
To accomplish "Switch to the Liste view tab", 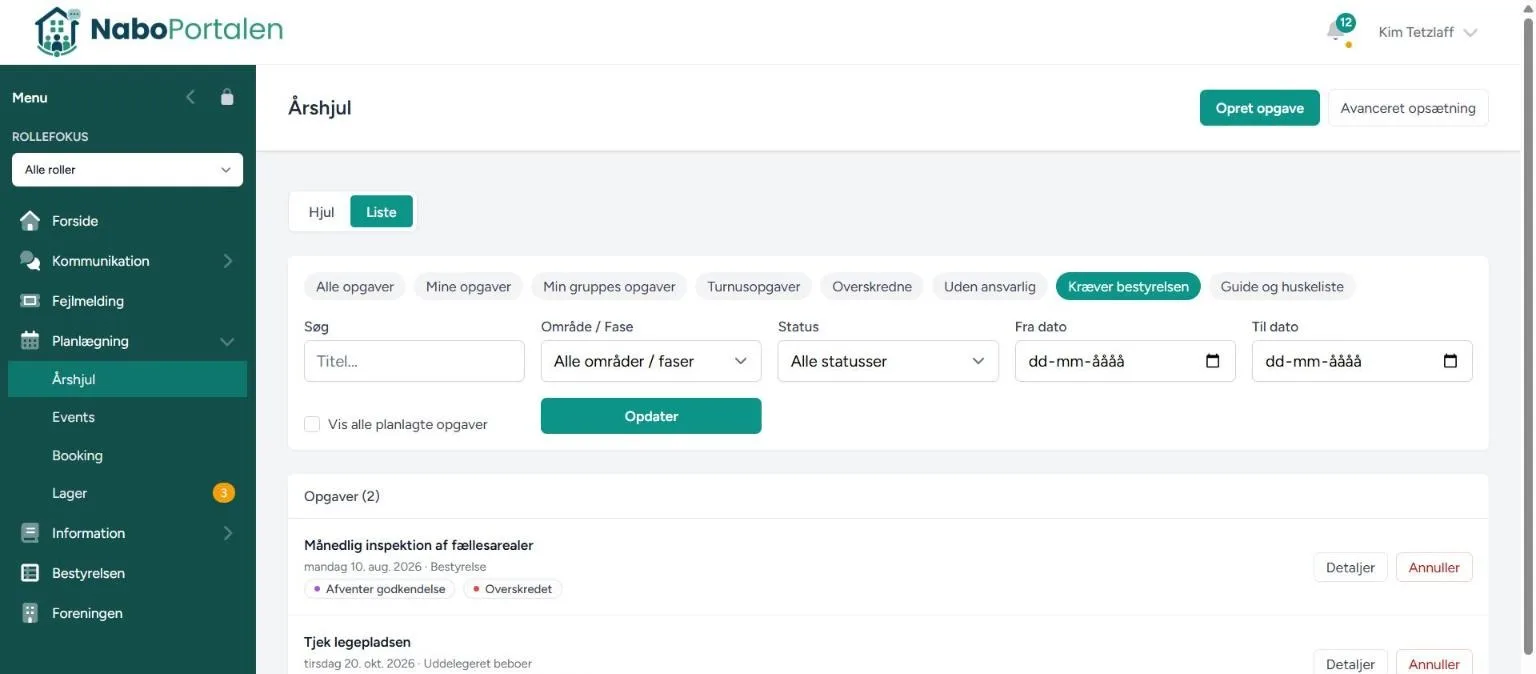I will click(x=381, y=212).
